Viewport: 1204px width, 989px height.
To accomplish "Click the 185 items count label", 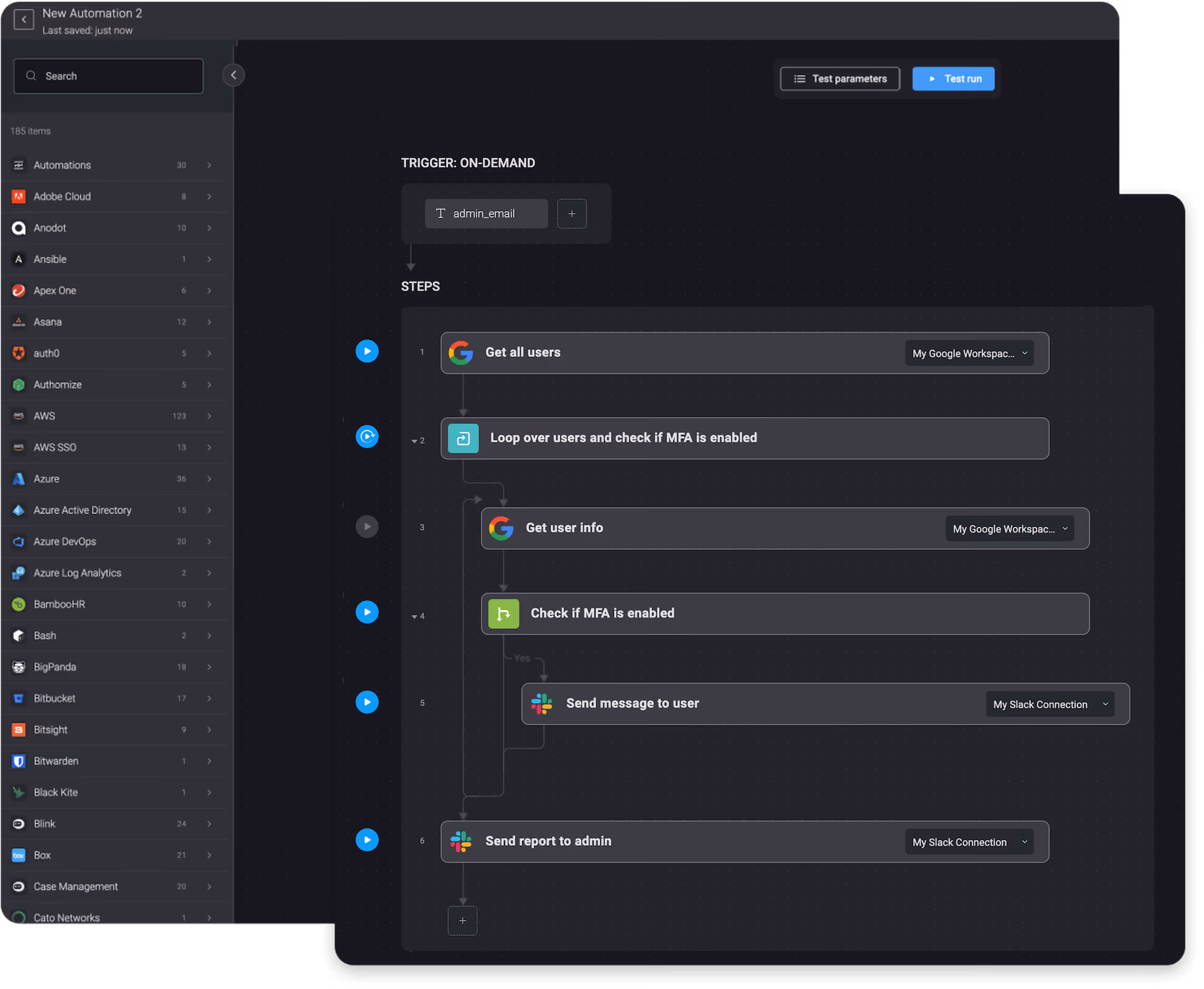I will coord(30,131).
